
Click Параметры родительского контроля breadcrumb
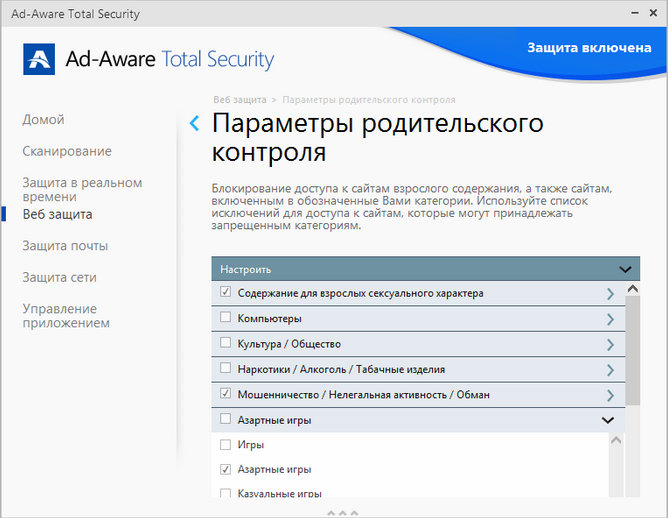369,100
